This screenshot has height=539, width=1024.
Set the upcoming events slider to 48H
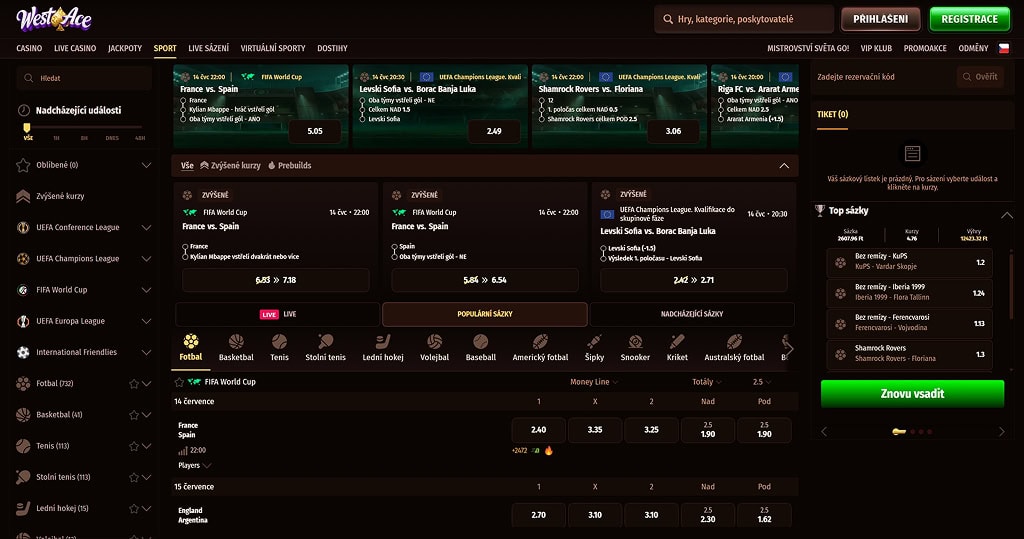pyautogui.click(x=140, y=138)
